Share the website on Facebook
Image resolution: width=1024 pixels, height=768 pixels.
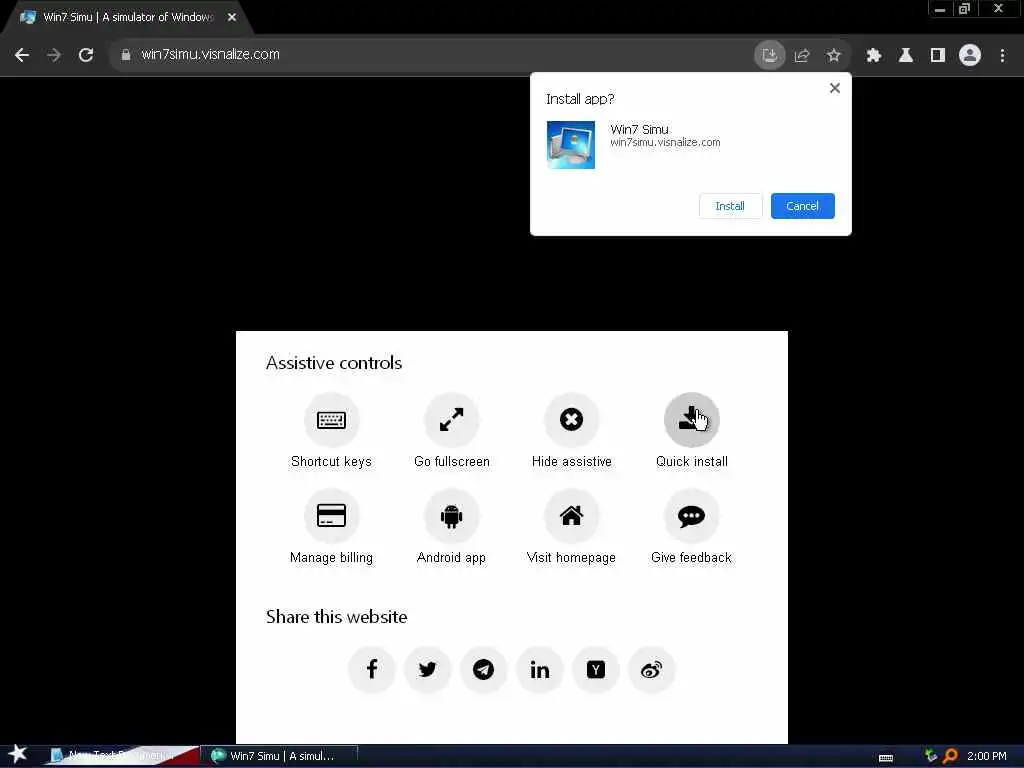pyautogui.click(x=372, y=669)
